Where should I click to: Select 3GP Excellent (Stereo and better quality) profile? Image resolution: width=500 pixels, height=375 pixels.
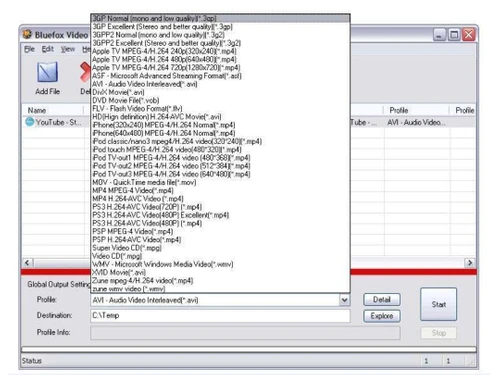pos(220,27)
